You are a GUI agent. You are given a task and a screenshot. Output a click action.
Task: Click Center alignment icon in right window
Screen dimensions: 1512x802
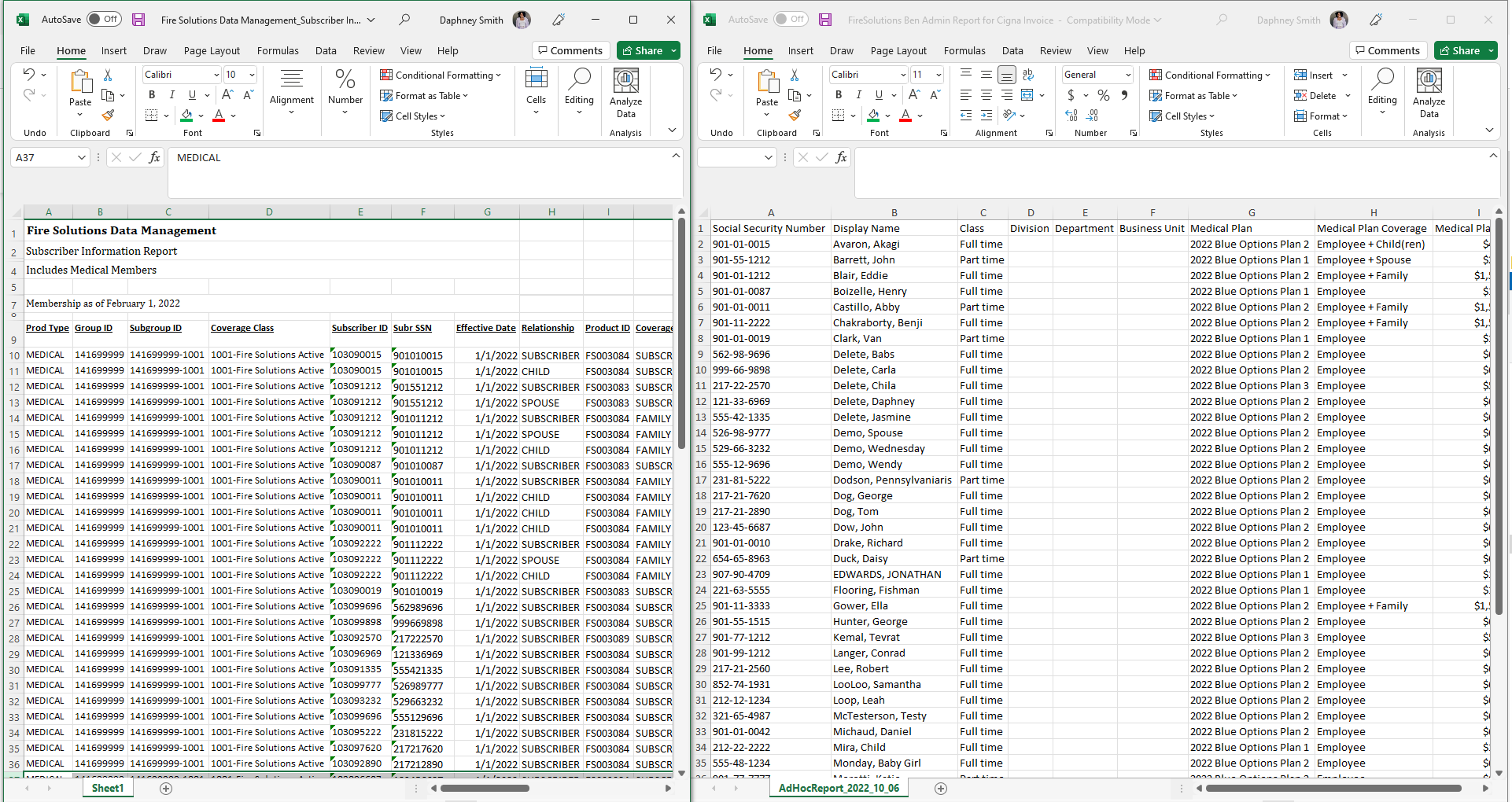986,95
